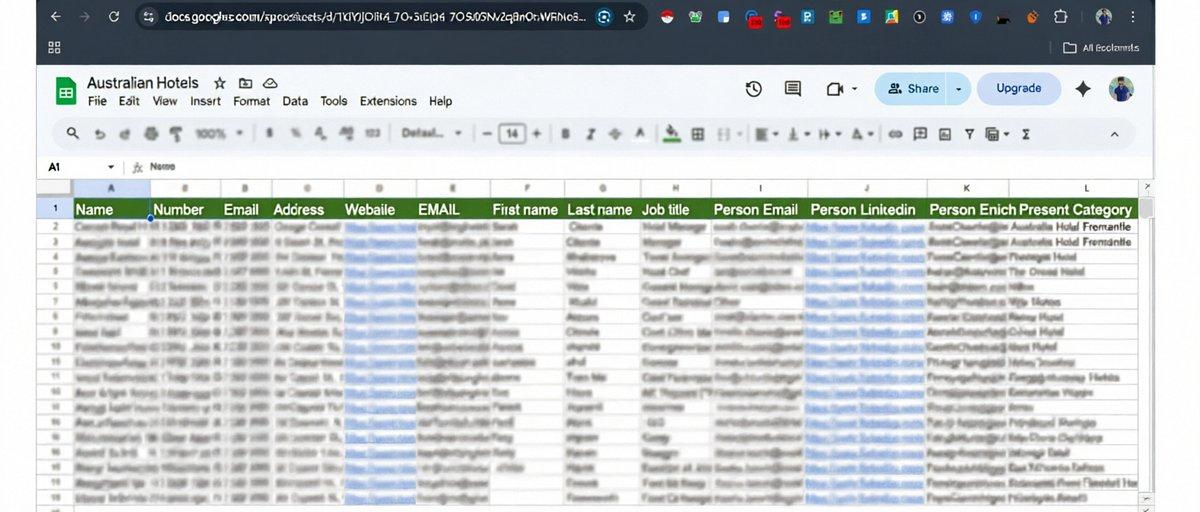Open the vertical align dropdown
This screenshot has width=1200, height=512.
[799, 134]
